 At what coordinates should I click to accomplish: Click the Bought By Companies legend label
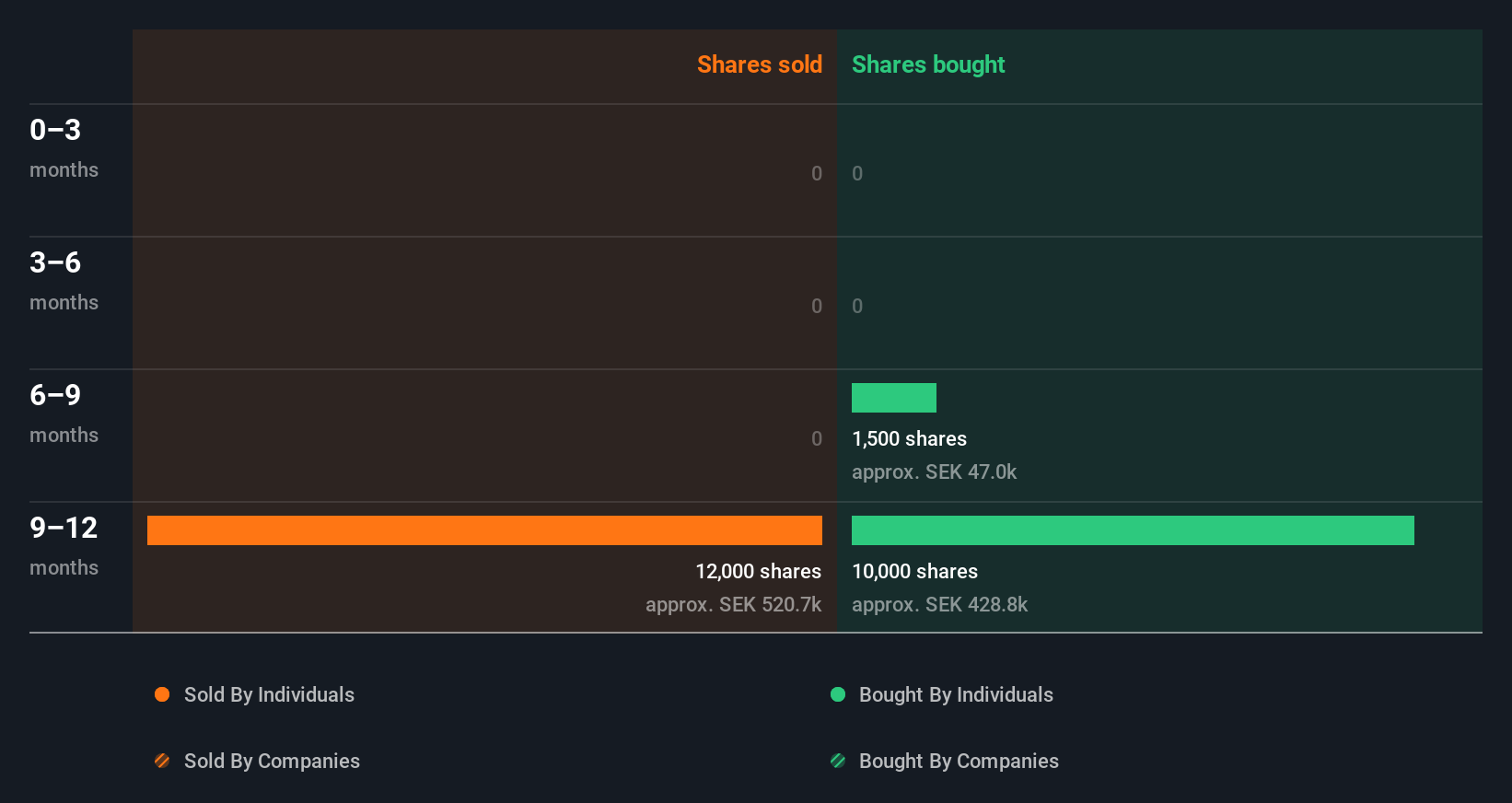tap(959, 761)
